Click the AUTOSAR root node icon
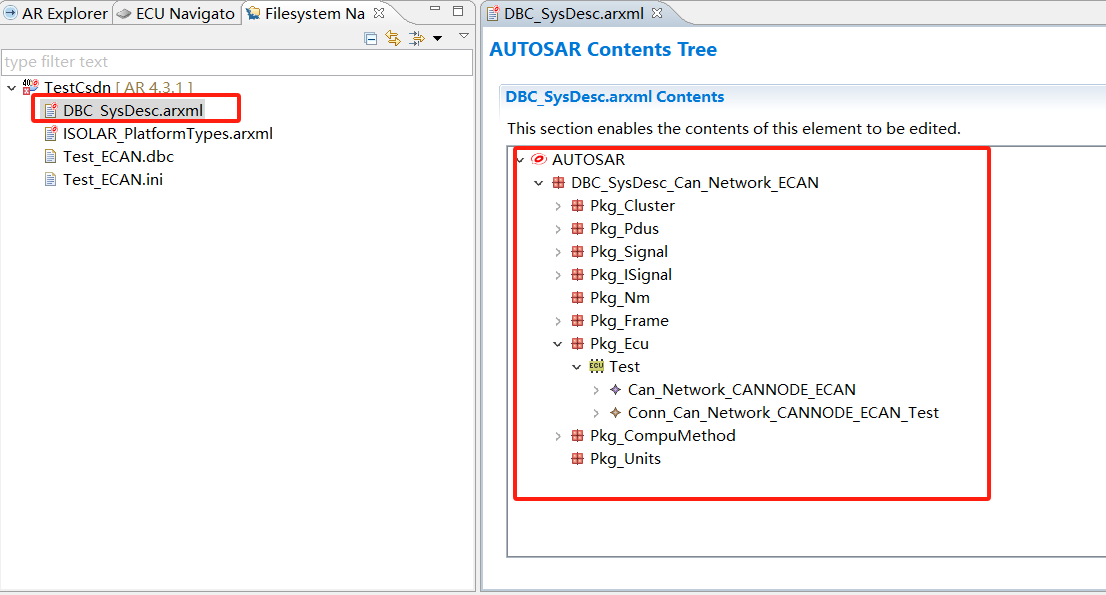The width and height of the screenshot is (1106, 595). pos(539,160)
